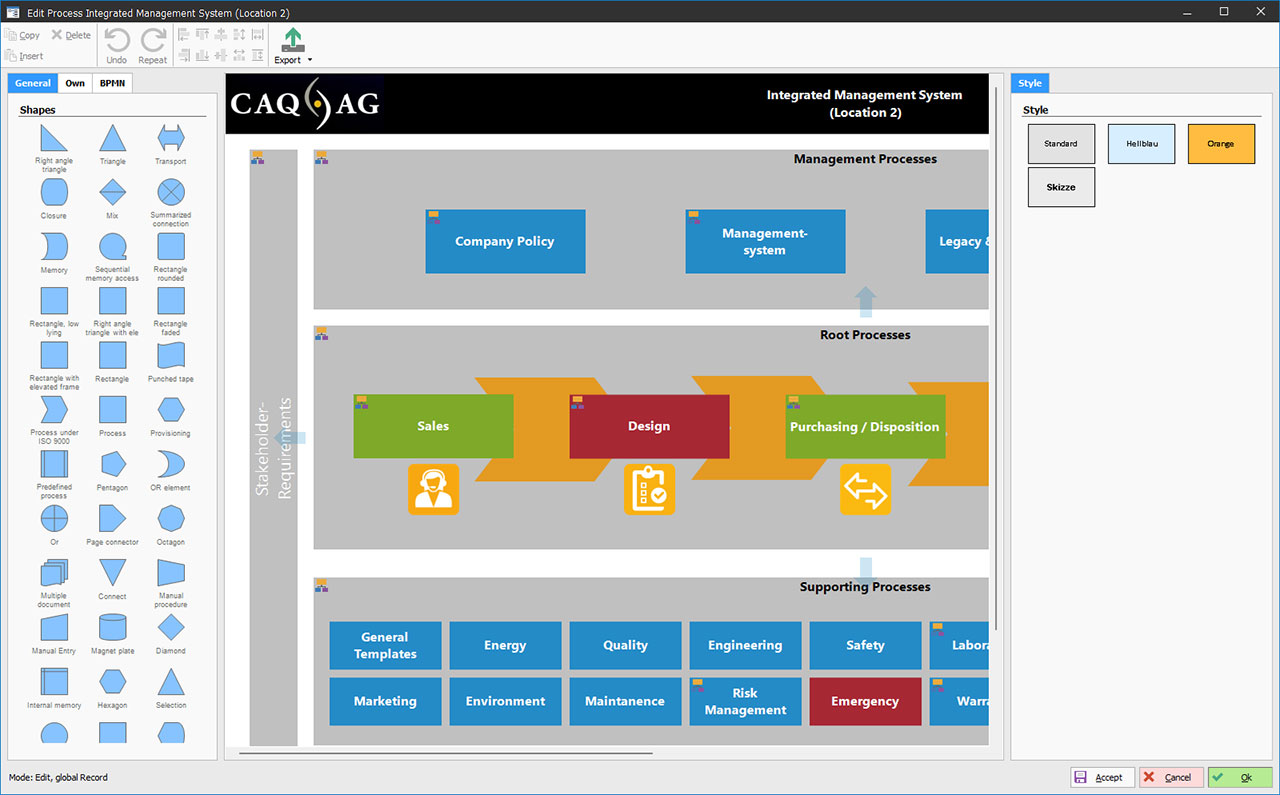Click the diagram horizontal scrollbar

pos(445,753)
